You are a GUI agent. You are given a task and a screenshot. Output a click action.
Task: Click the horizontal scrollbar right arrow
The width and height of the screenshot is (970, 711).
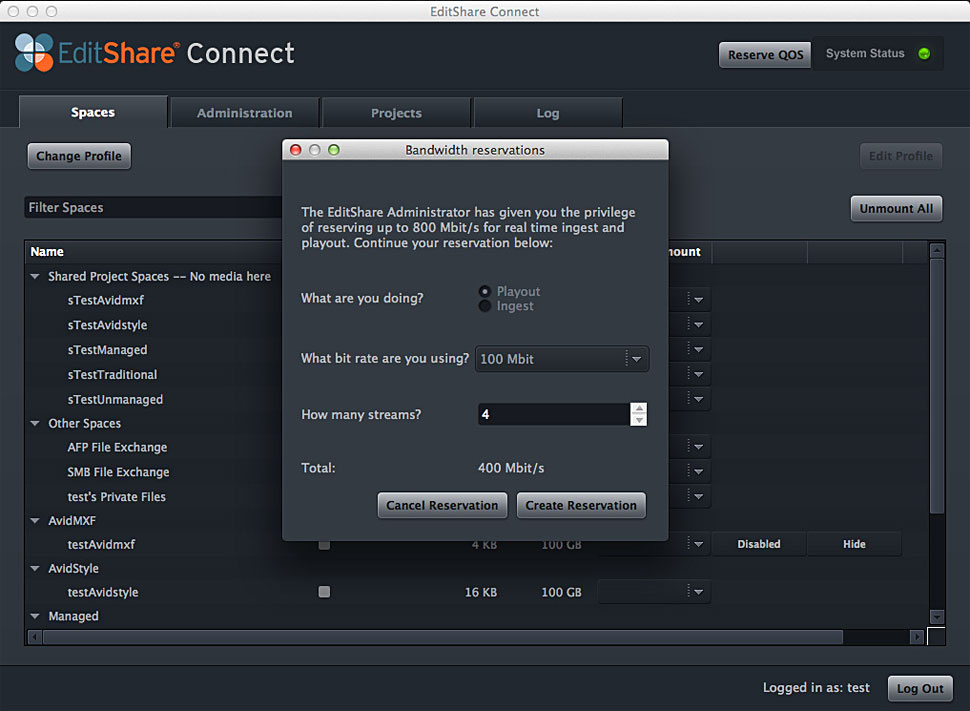pos(917,637)
